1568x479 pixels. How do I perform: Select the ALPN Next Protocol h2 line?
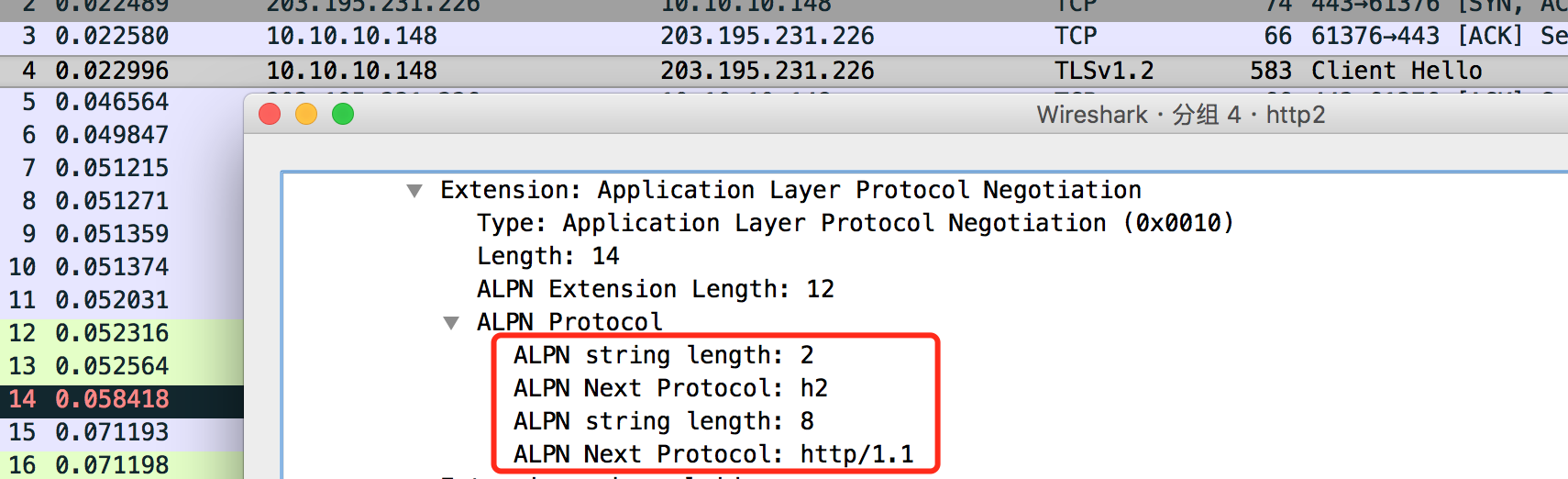click(x=669, y=388)
